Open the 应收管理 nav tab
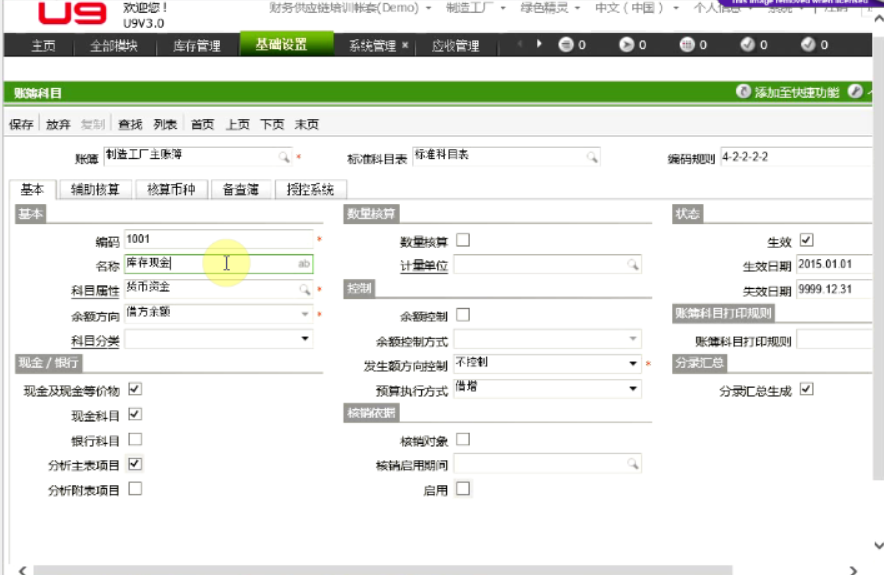 coord(456,46)
